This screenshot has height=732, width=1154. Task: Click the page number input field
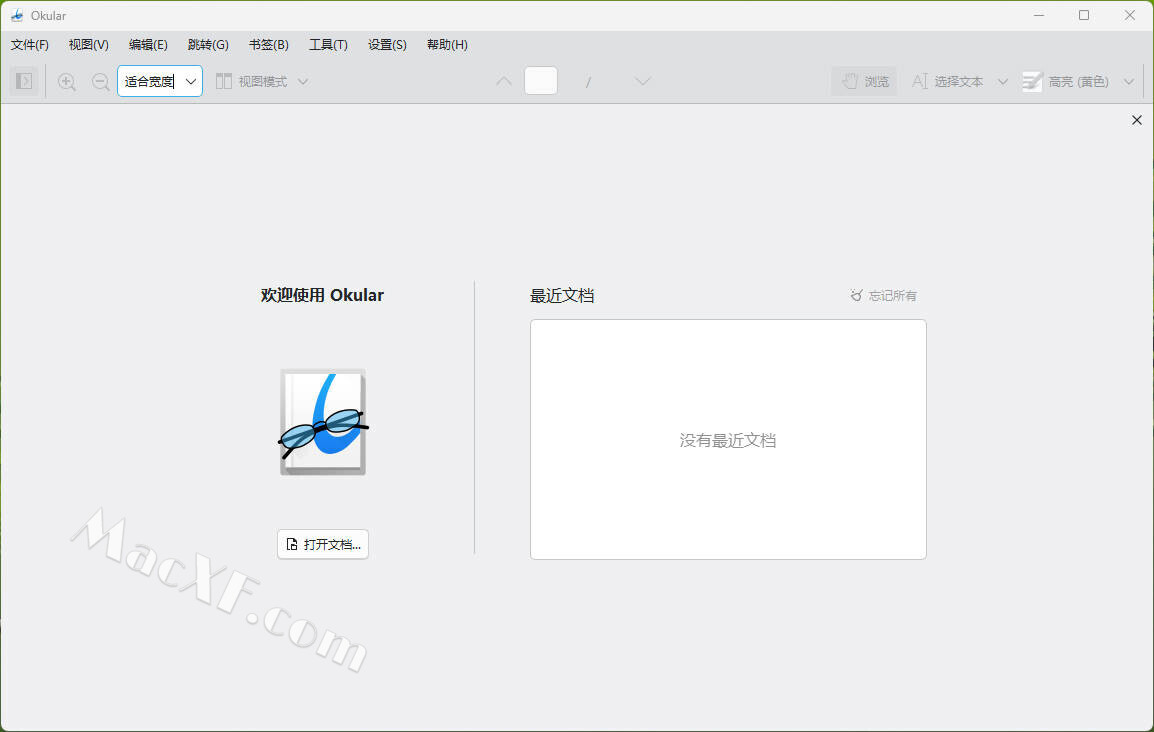(541, 81)
